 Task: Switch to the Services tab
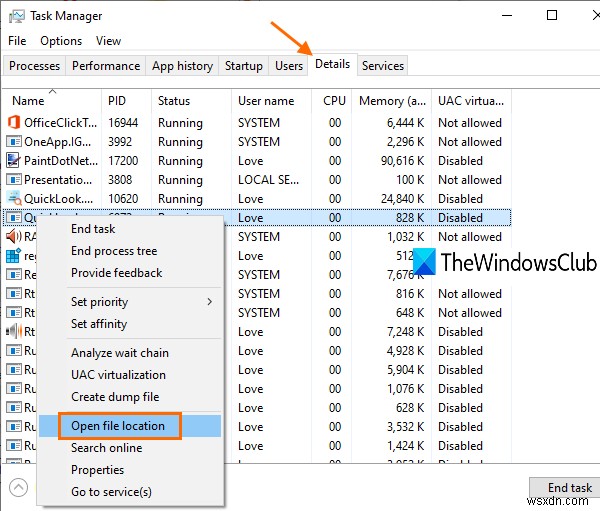(x=383, y=66)
